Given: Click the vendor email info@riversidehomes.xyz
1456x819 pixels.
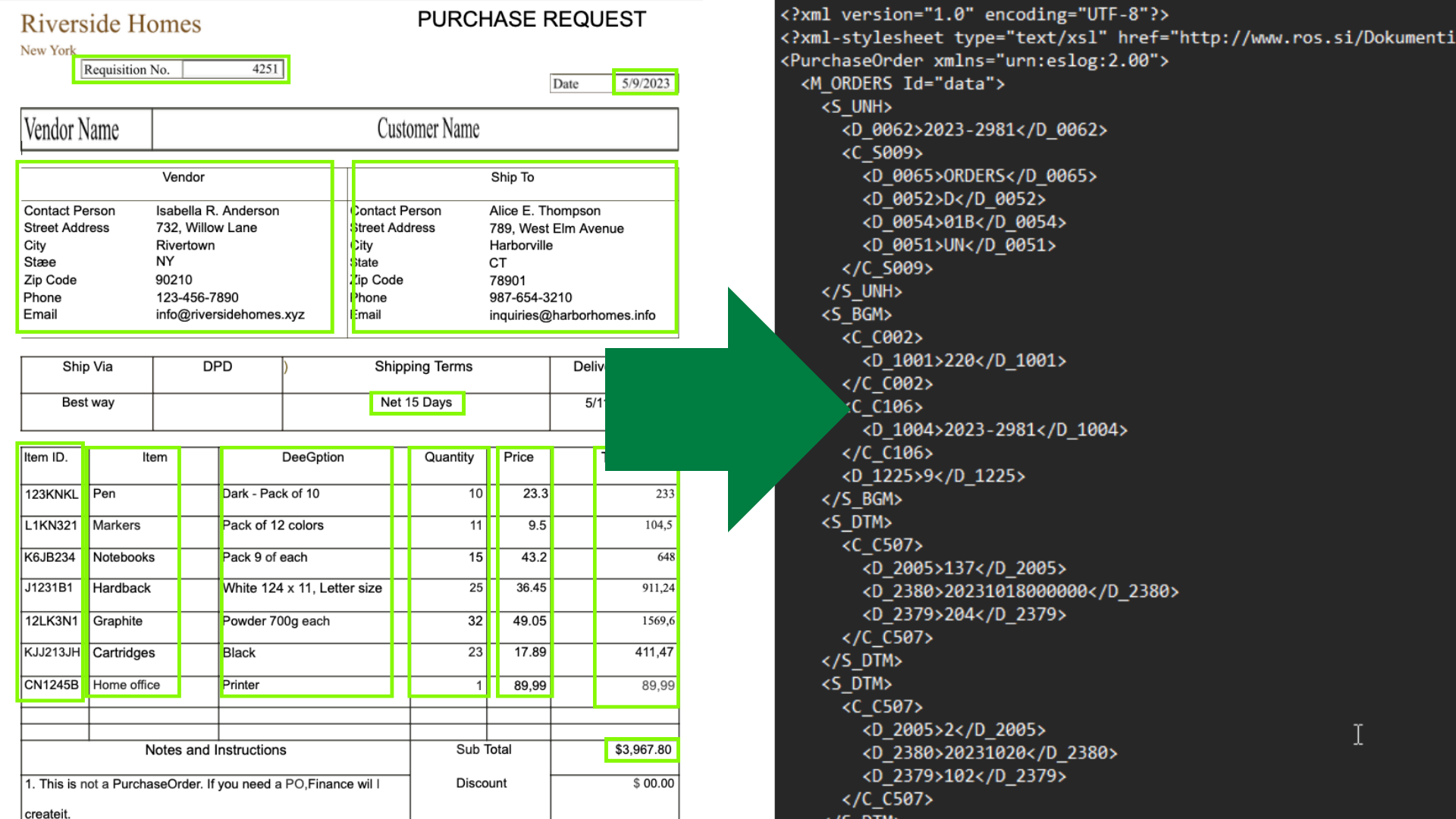Looking at the screenshot, I should point(230,315).
